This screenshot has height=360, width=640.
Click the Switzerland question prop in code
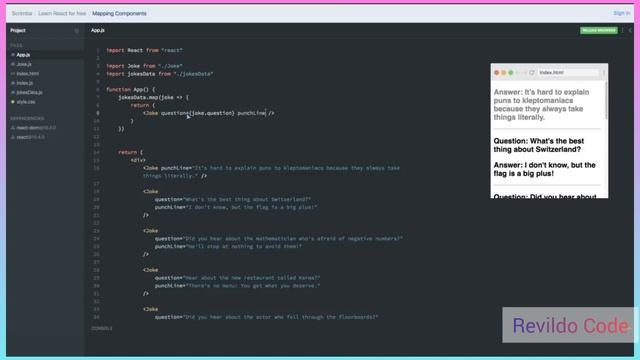(233, 200)
